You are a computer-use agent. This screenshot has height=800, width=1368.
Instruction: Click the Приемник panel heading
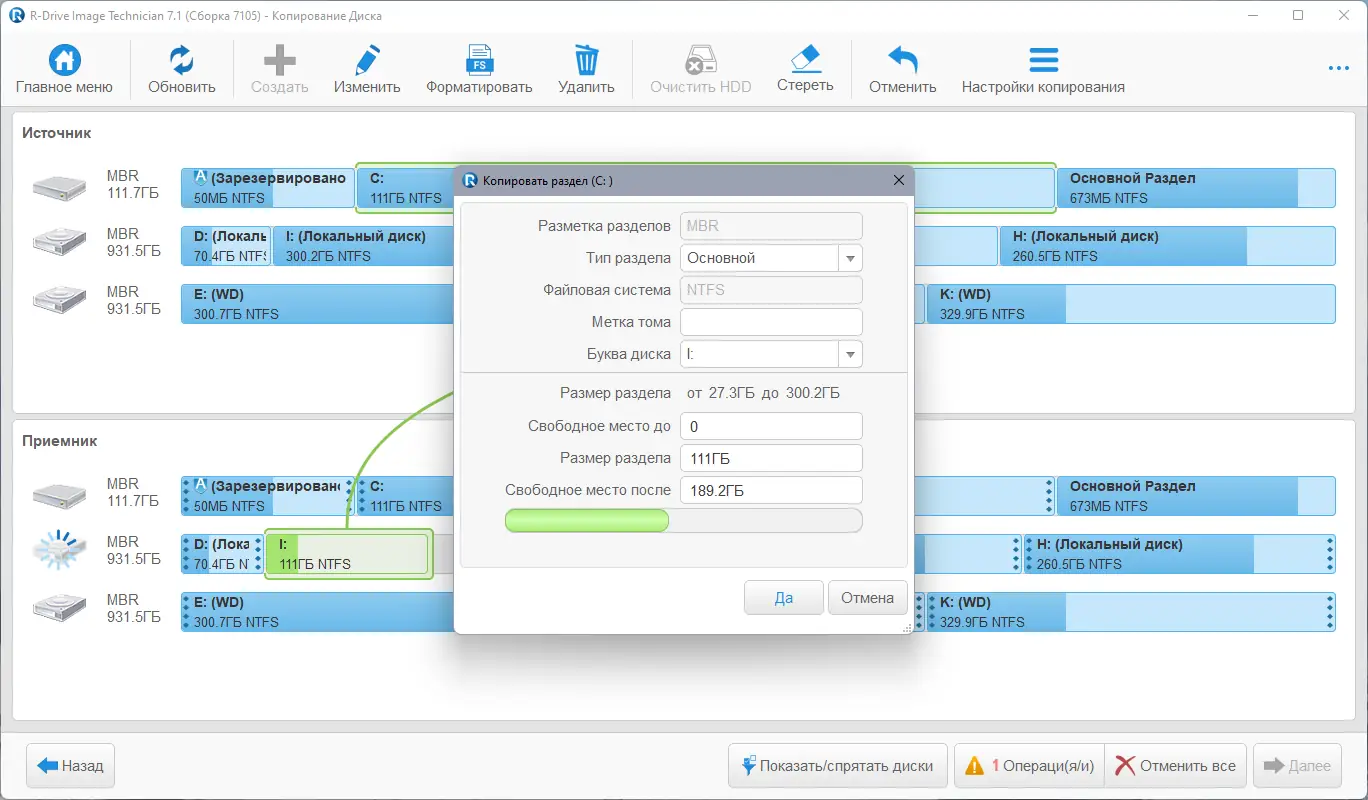(x=60, y=441)
